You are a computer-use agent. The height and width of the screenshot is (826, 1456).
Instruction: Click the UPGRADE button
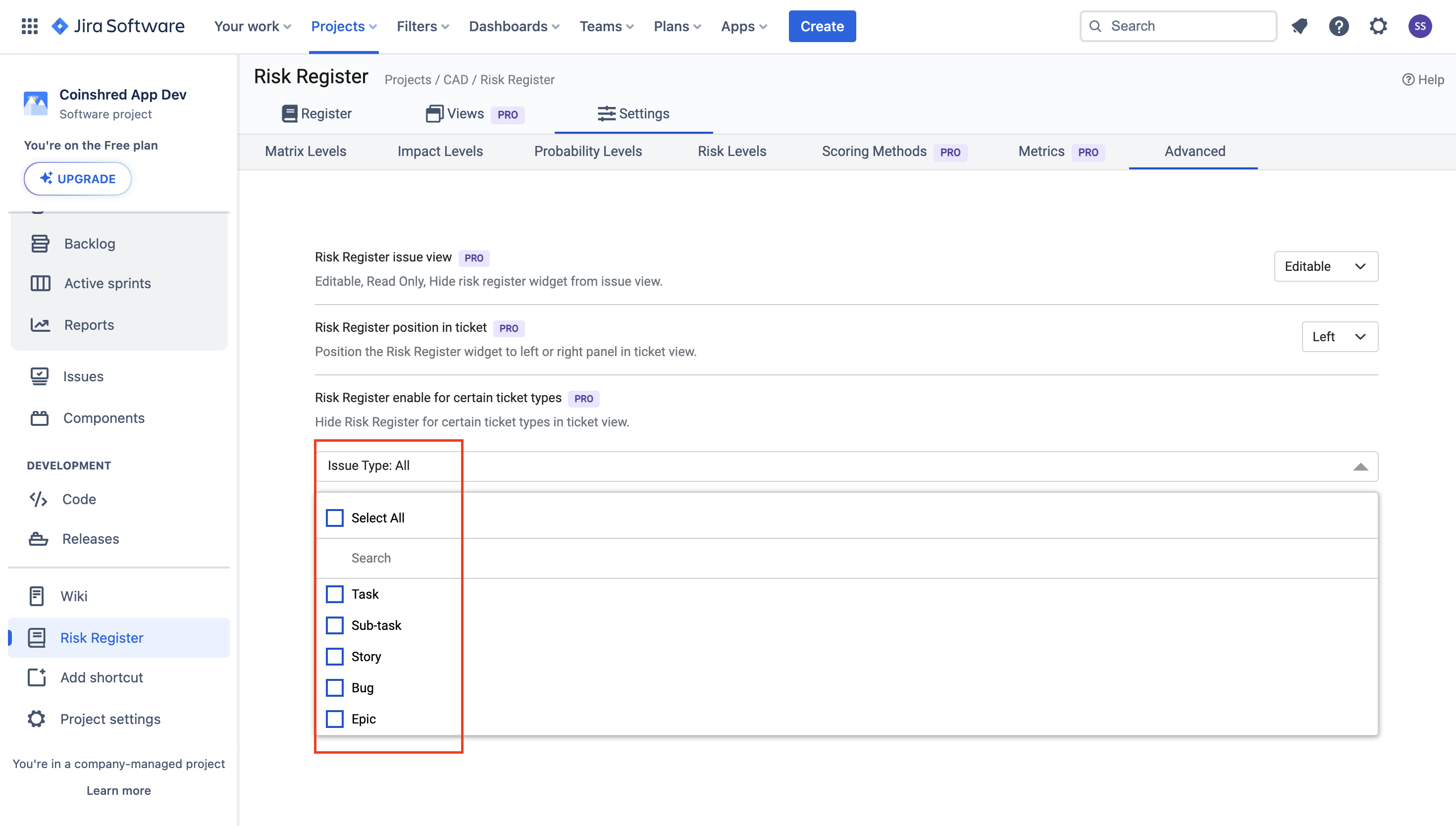(78, 179)
